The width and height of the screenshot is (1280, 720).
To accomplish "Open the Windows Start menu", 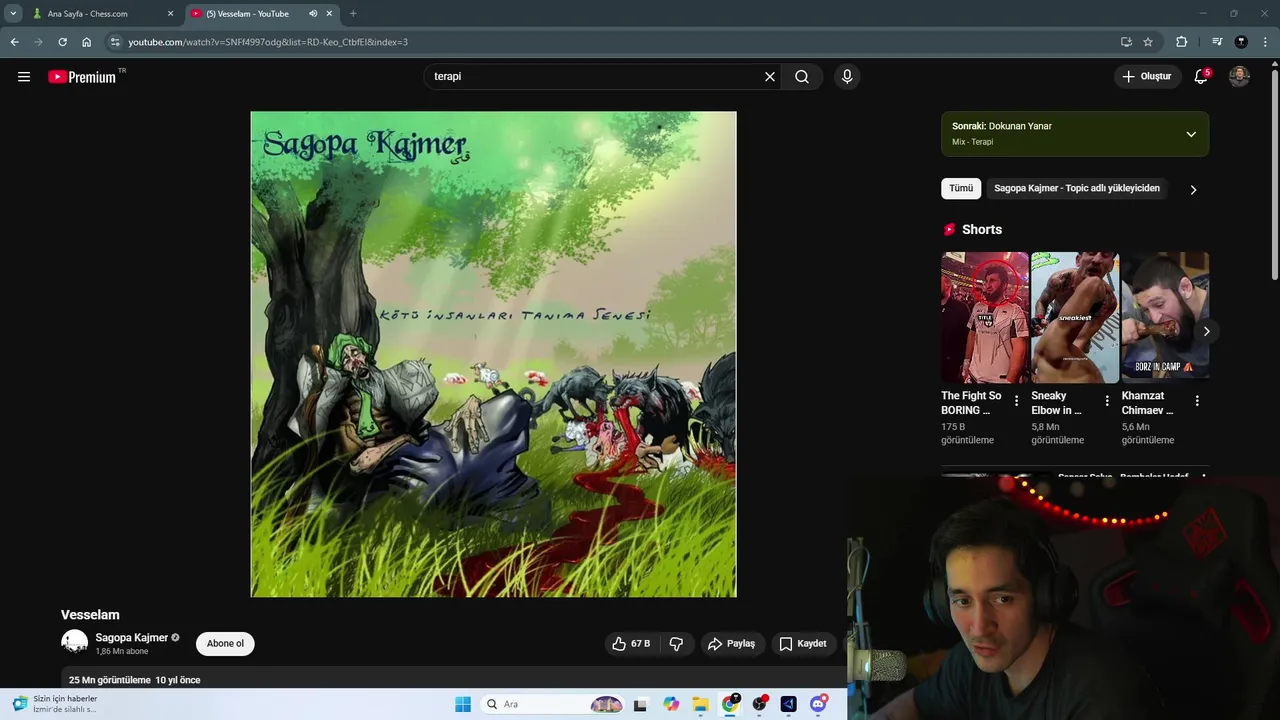I will (463, 704).
